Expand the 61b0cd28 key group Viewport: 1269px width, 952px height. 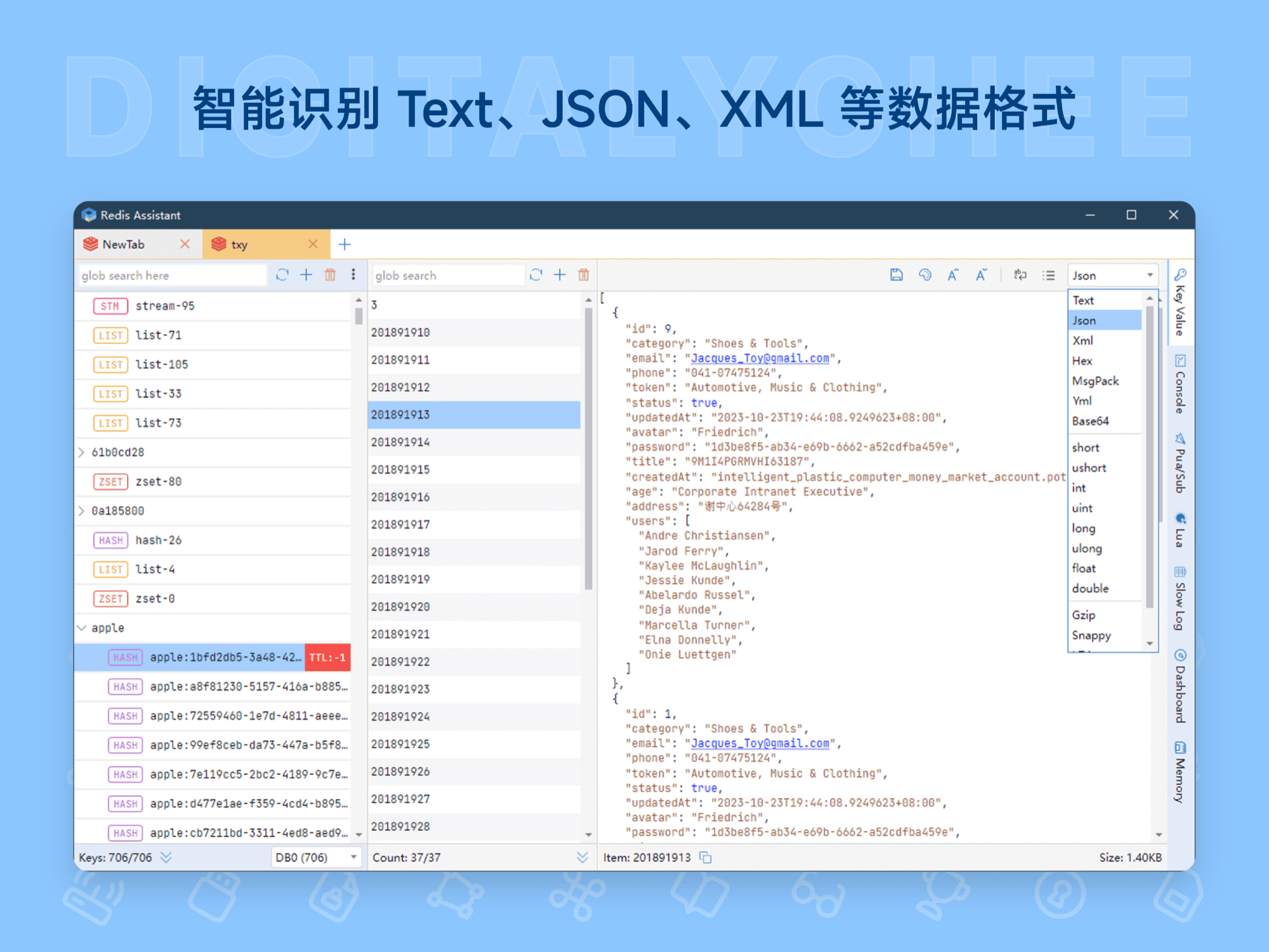click(82, 452)
